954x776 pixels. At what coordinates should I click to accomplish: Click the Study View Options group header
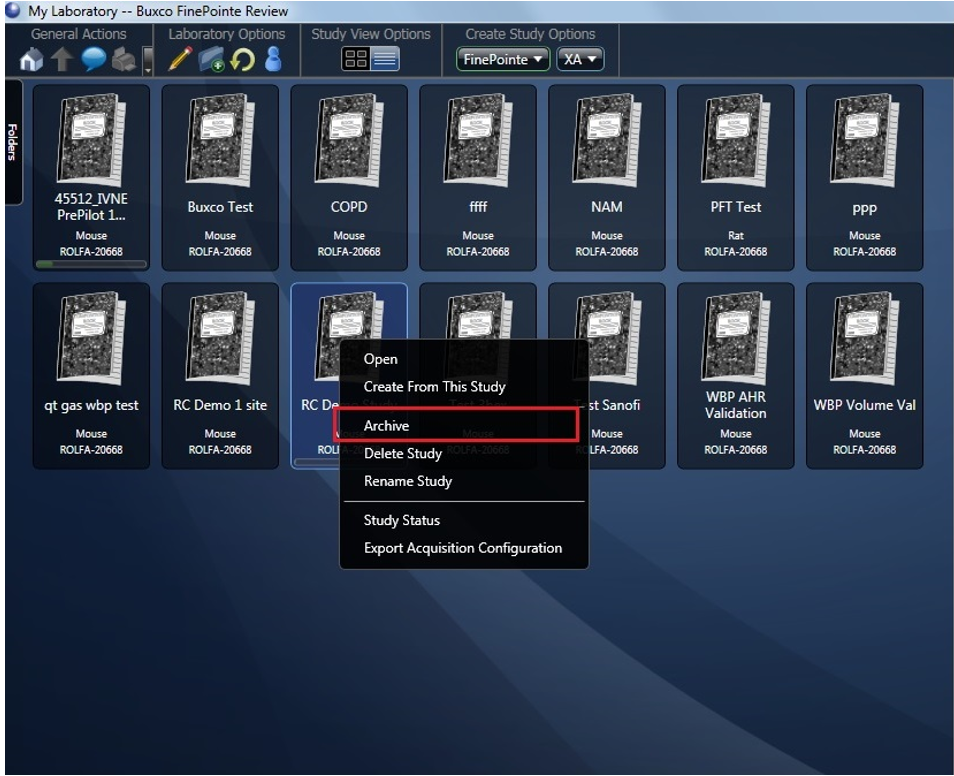click(x=371, y=34)
